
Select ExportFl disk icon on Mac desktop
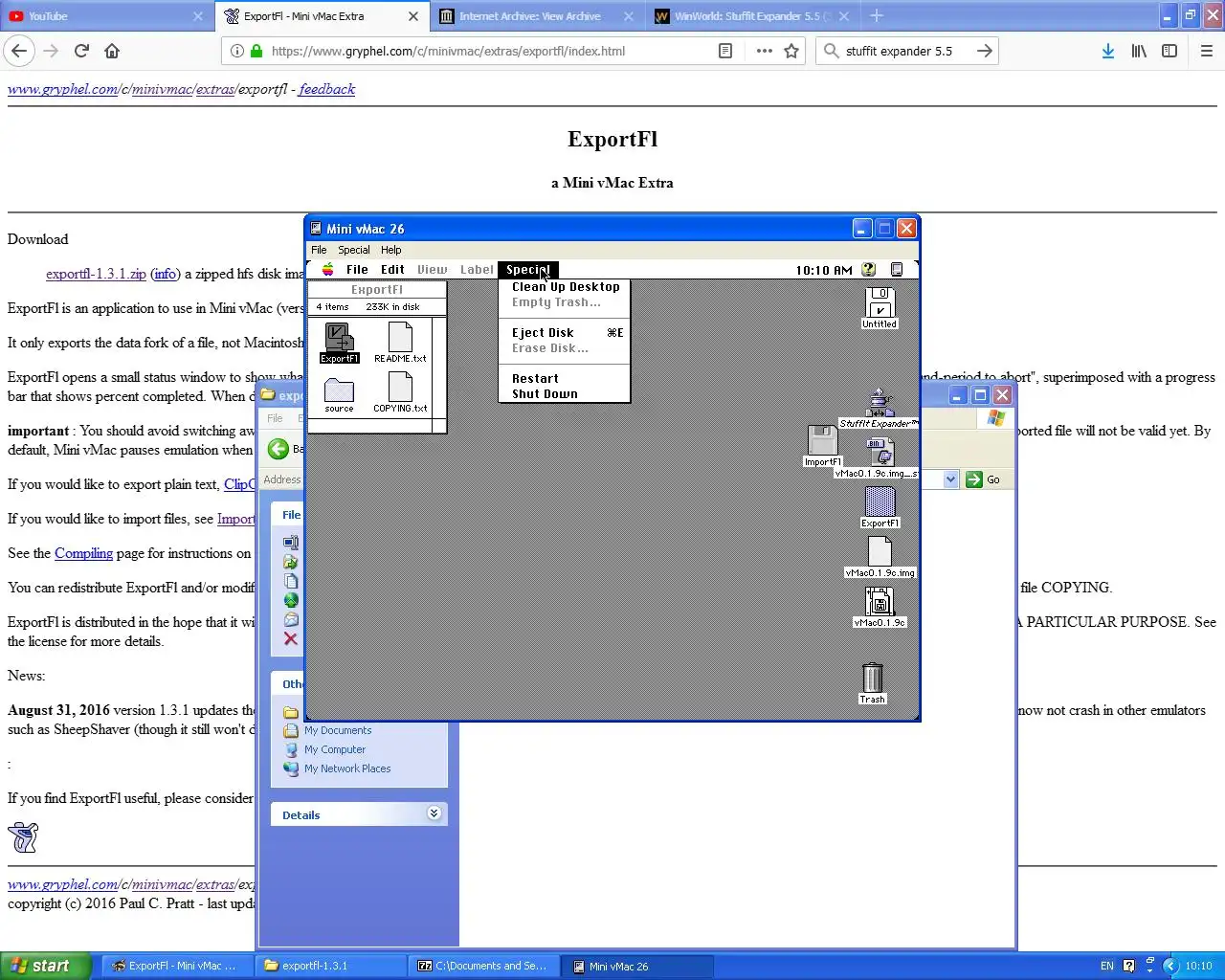pos(880,507)
